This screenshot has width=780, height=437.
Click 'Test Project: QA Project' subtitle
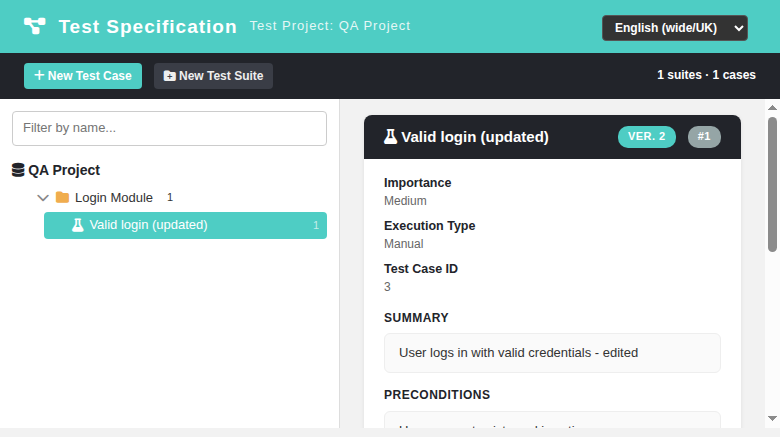point(330,26)
